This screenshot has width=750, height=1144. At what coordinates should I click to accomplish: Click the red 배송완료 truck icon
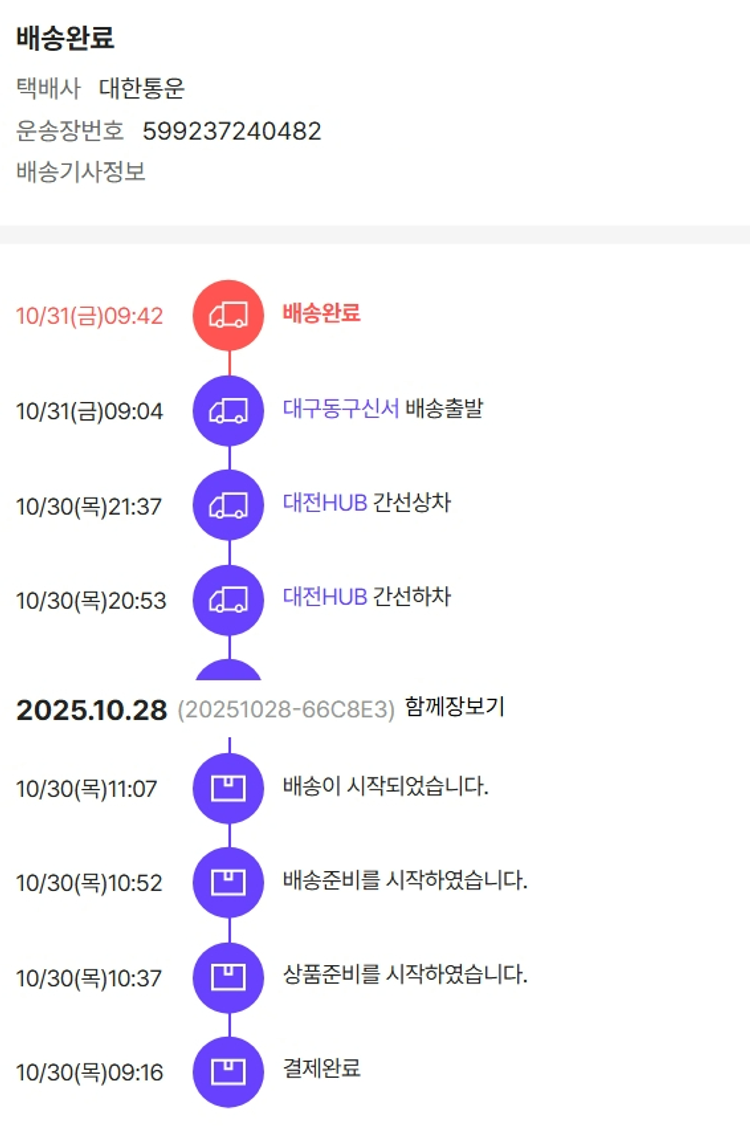coord(228,315)
